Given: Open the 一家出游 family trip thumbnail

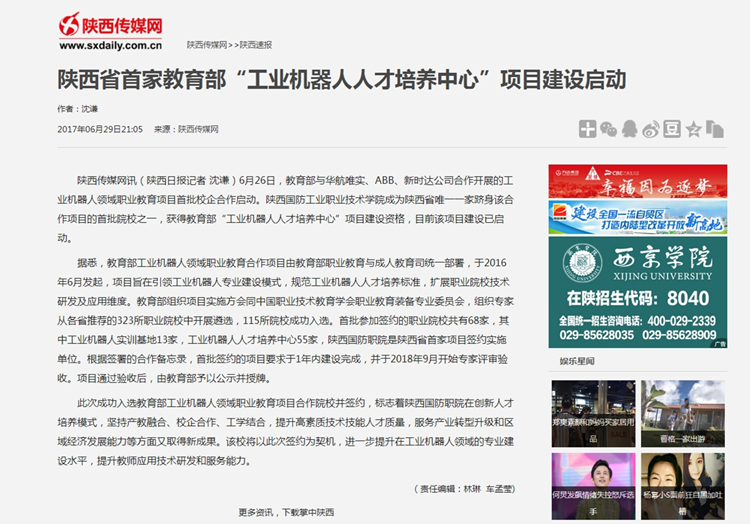Looking at the screenshot, I should (x=683, y=414).
